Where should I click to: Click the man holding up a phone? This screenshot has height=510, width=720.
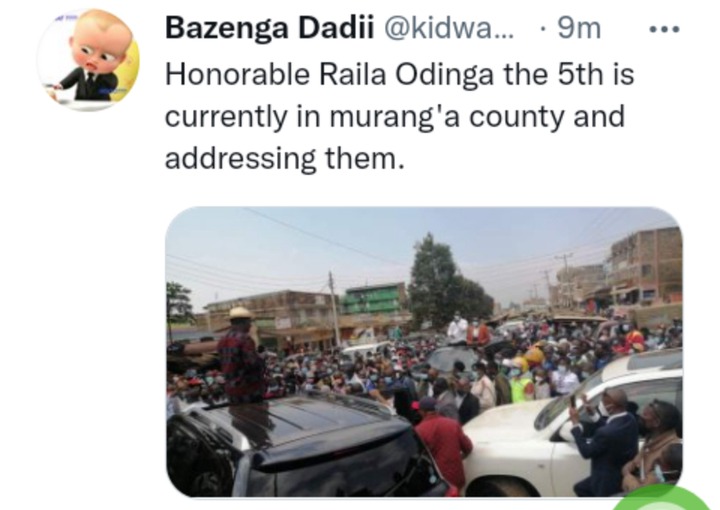pyautogui.click(x=602, y=441)
